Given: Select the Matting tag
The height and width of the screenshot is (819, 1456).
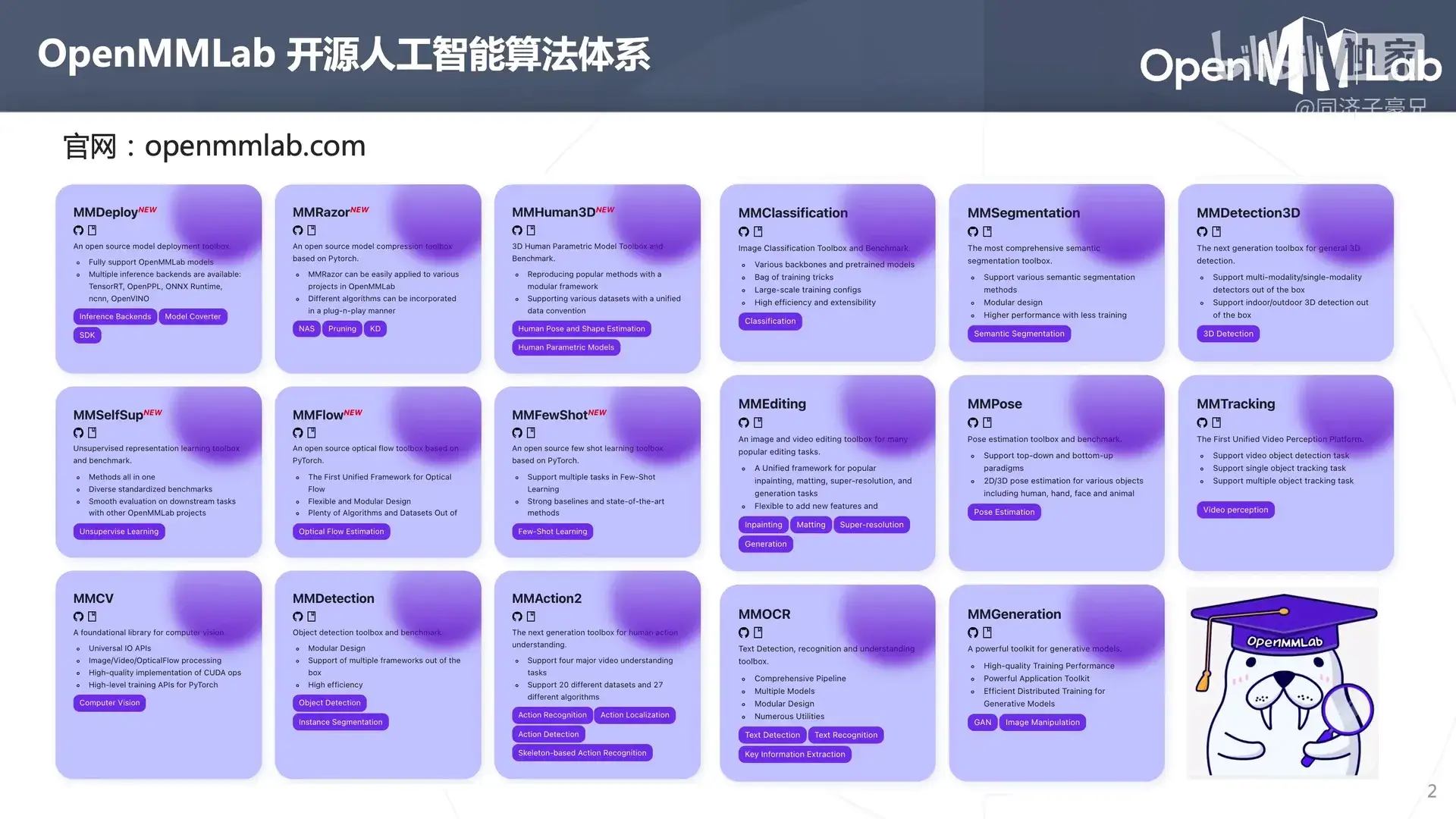Looking at the screenshot, I should (x=811, y=525).
